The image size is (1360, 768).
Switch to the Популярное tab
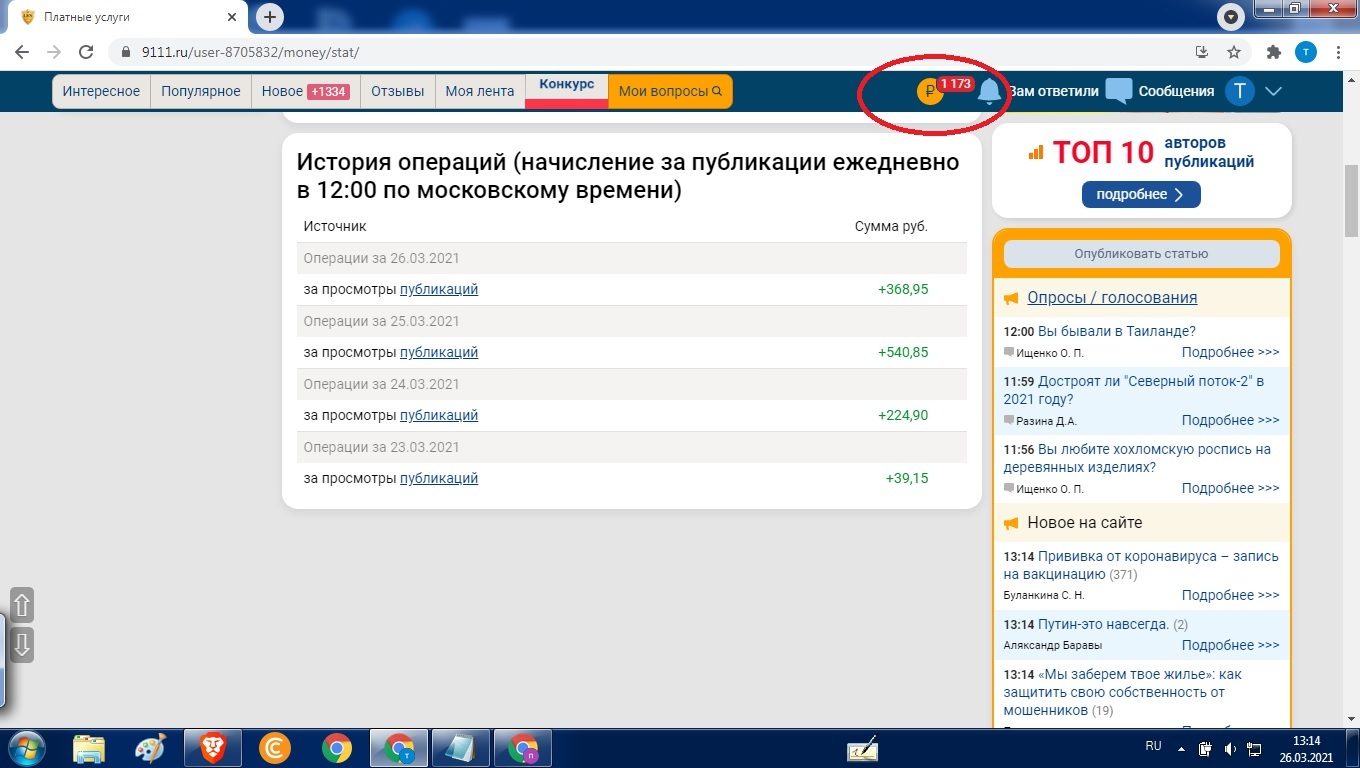[x=201, y=91]
